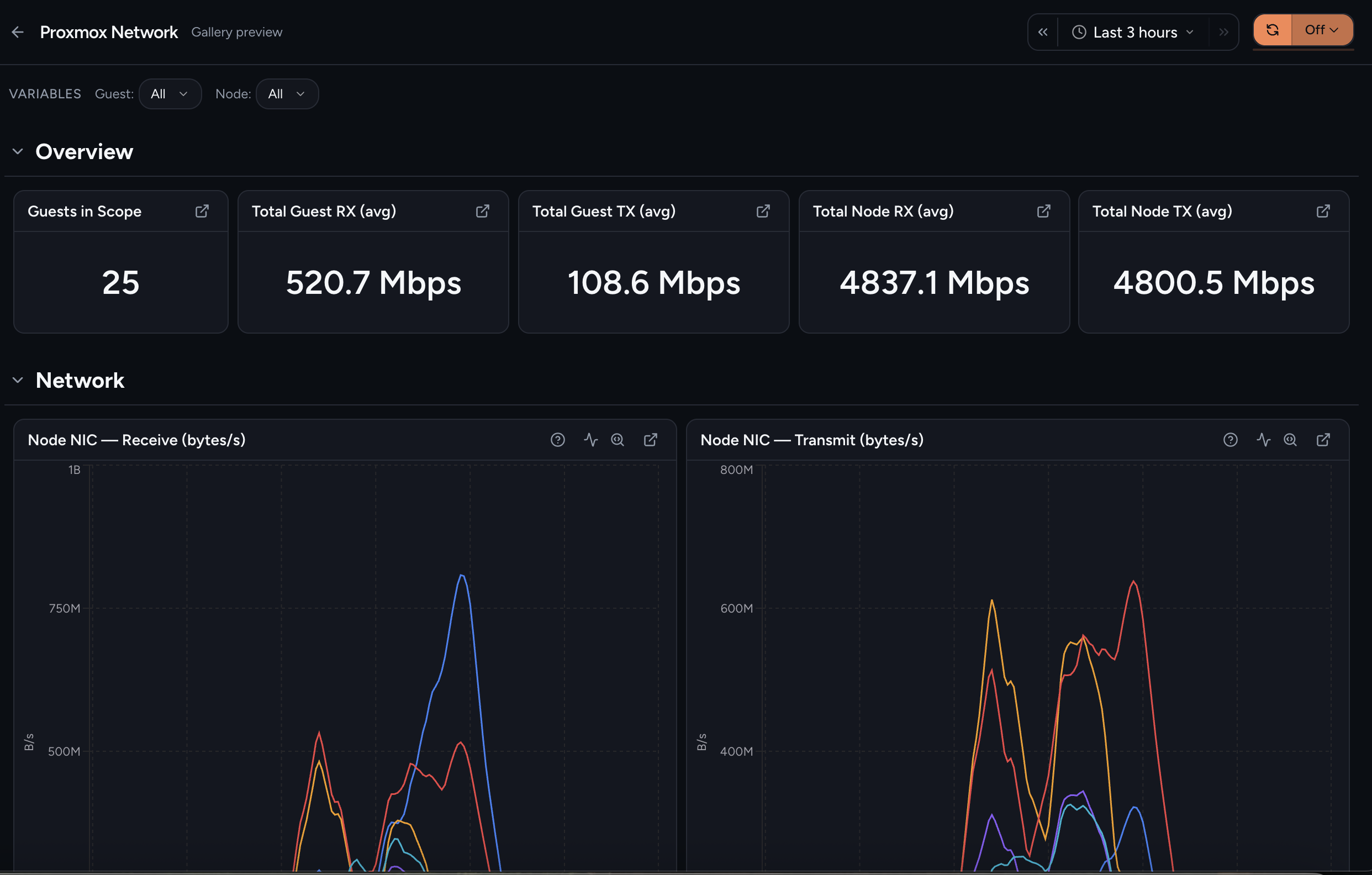Open the Last 3 hours time range picker

[x=1133, y=33]
